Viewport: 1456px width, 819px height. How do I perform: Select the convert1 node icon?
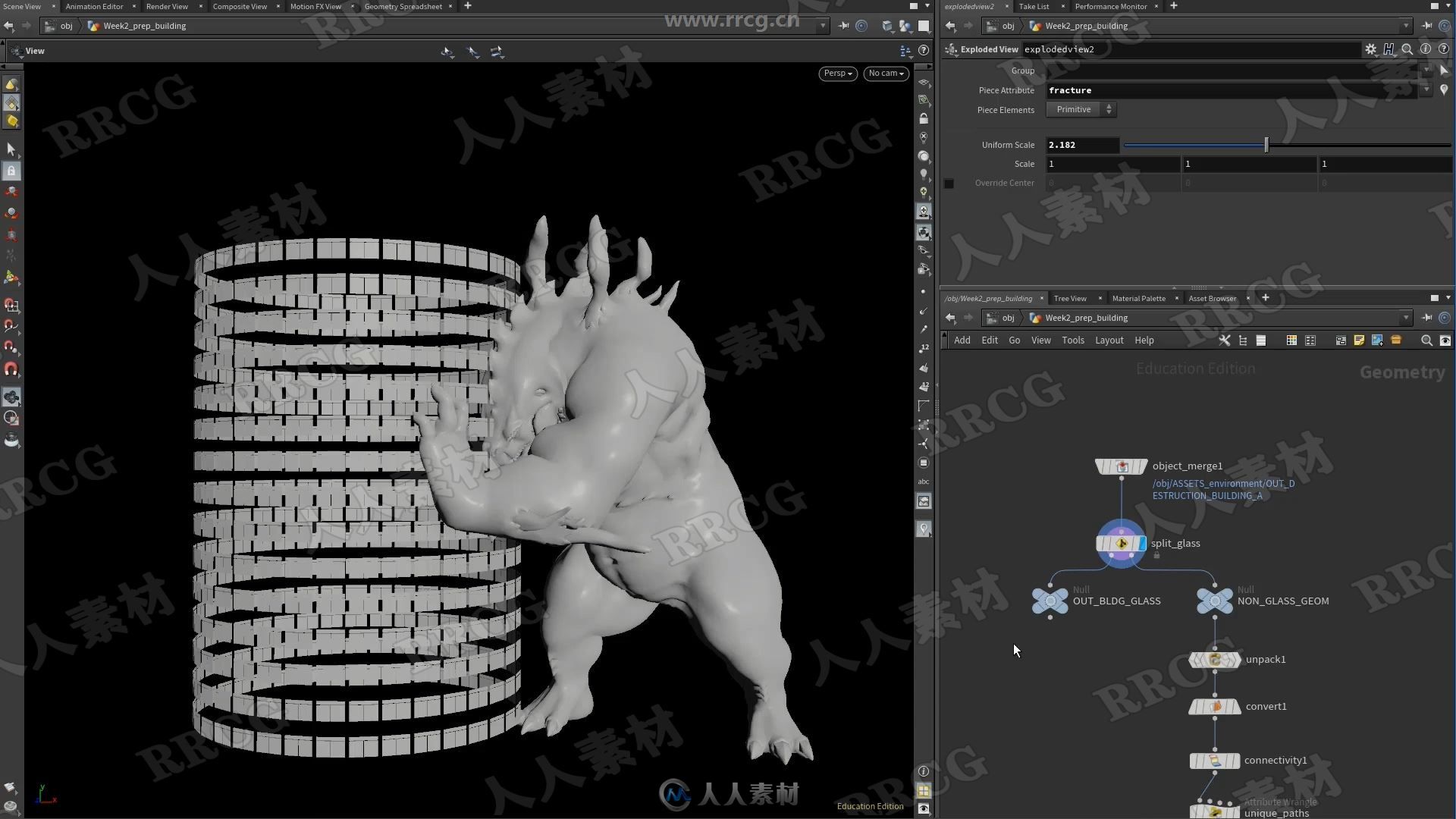(1214, 706)
